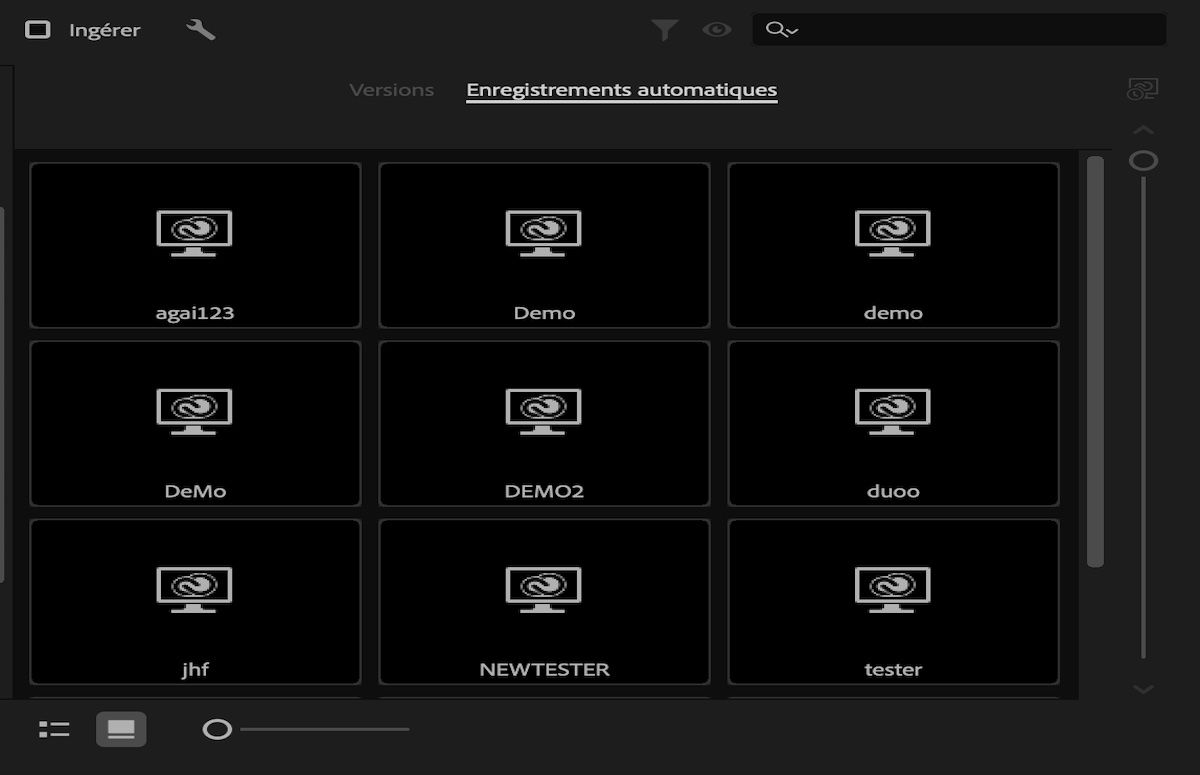
Task: Select Enregistrements automatiques tab
Action: (622, 90)
